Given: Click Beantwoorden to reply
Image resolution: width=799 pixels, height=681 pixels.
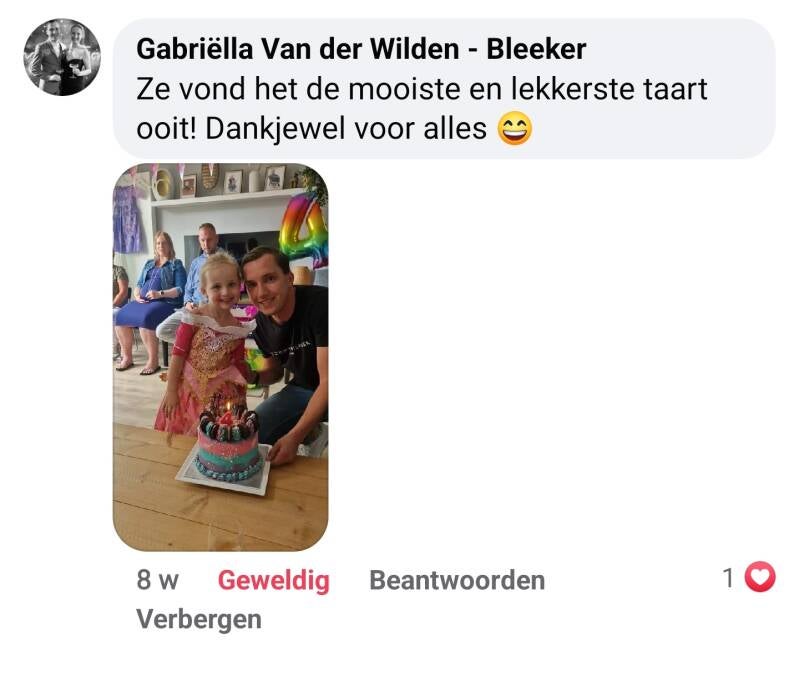Looking at the screenshot, I should click(x=457, y=580).
